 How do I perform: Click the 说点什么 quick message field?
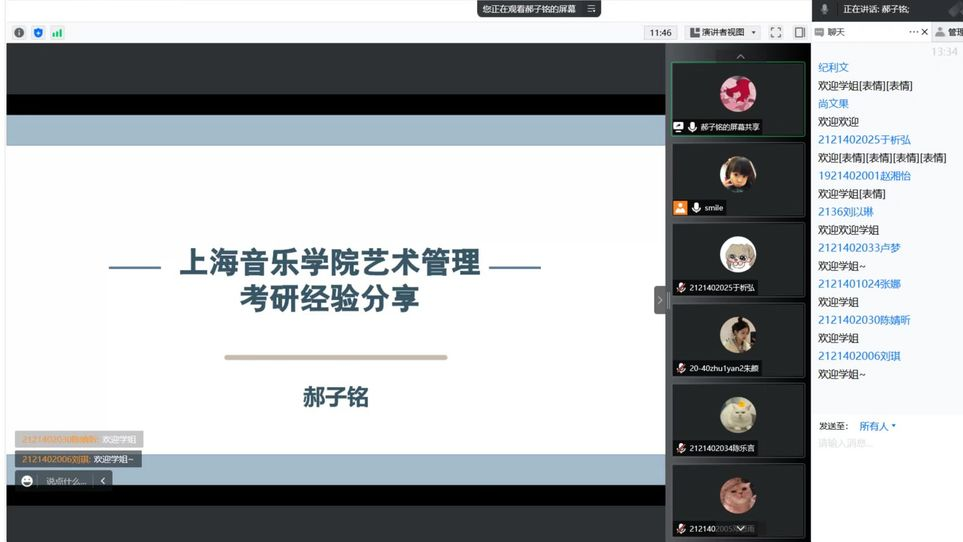tap(66, 481)
